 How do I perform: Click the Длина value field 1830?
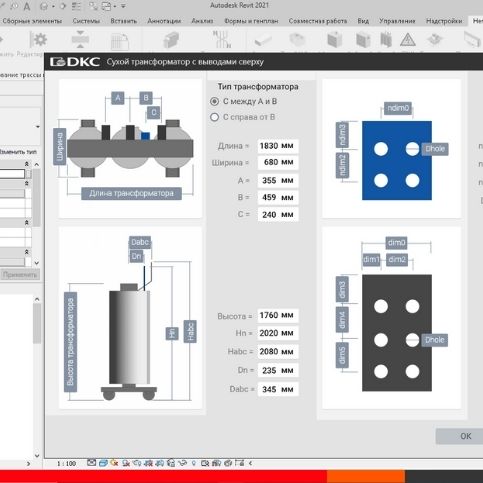[278, 146]
